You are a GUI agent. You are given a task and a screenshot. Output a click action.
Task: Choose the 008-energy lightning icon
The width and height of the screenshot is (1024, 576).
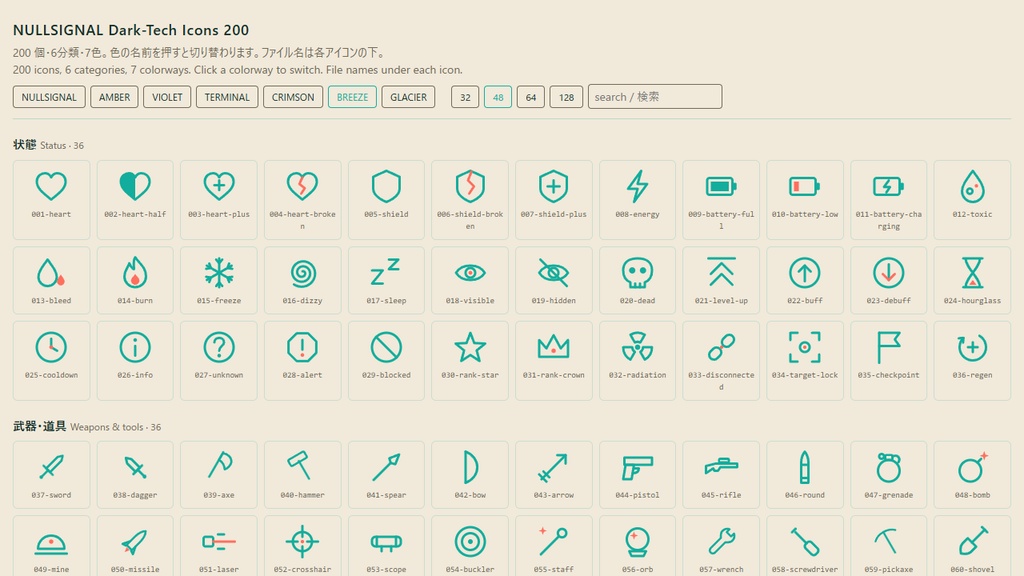[x=637, y=186]
